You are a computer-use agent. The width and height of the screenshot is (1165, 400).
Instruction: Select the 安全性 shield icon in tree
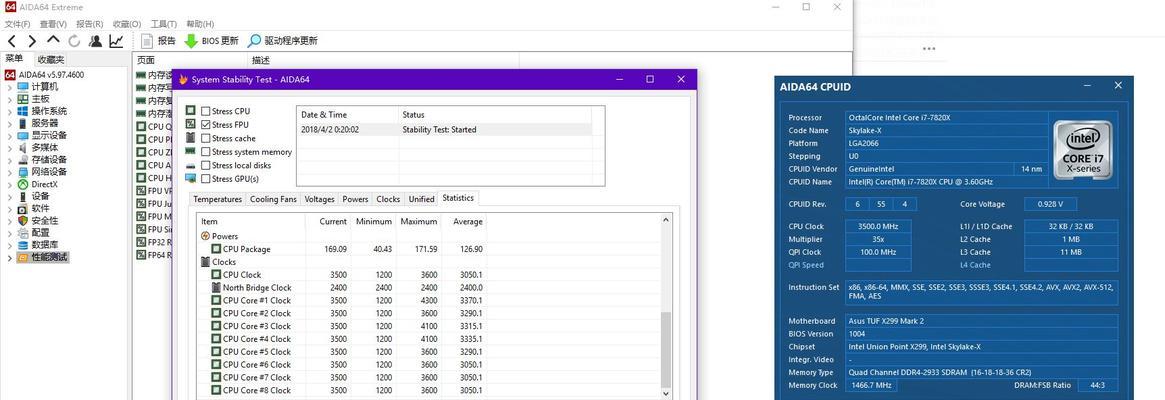pos(22,221)
